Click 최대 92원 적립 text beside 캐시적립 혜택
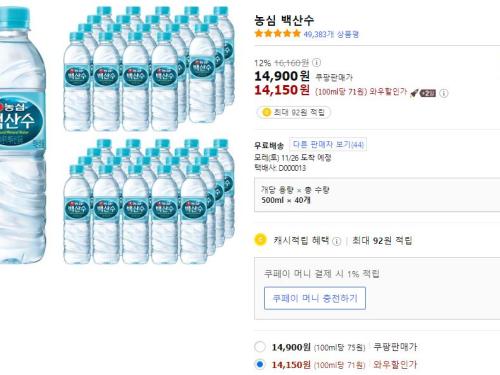This screenshot has height=375, width=500. click(382, 240)
